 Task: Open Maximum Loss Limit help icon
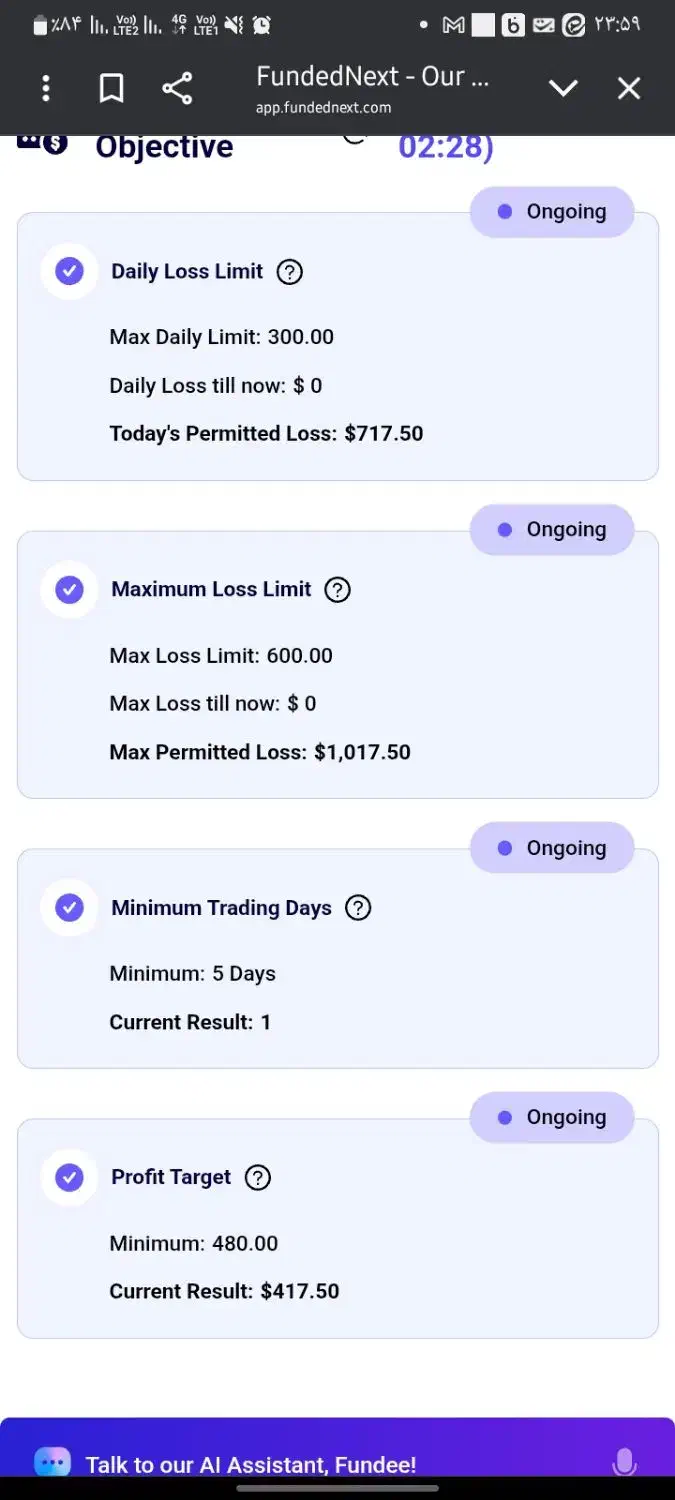point(338,590)
